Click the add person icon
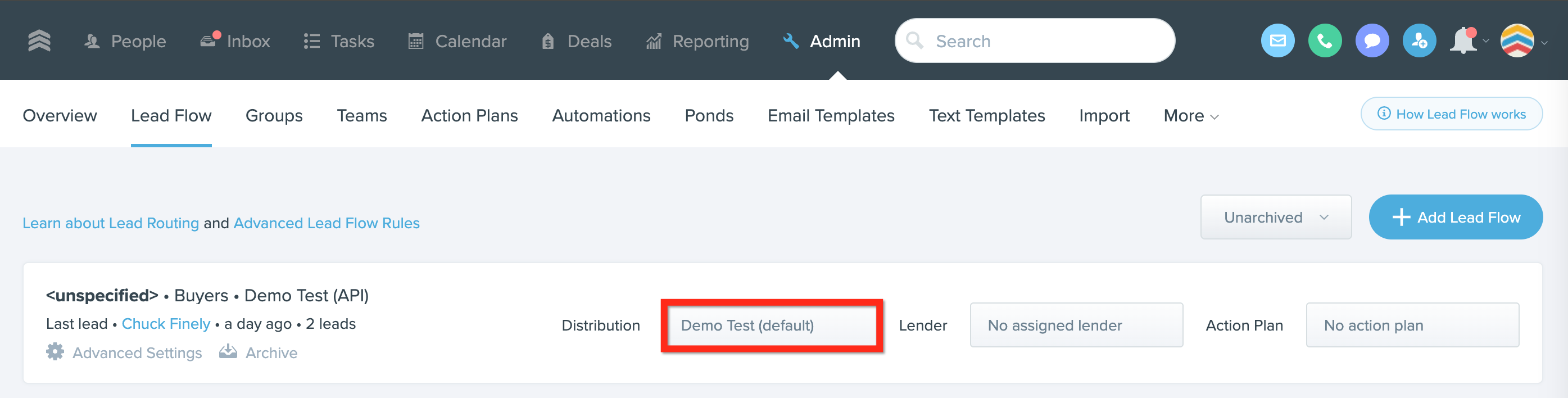The image size is (1568, 398). pos(1419,41)
